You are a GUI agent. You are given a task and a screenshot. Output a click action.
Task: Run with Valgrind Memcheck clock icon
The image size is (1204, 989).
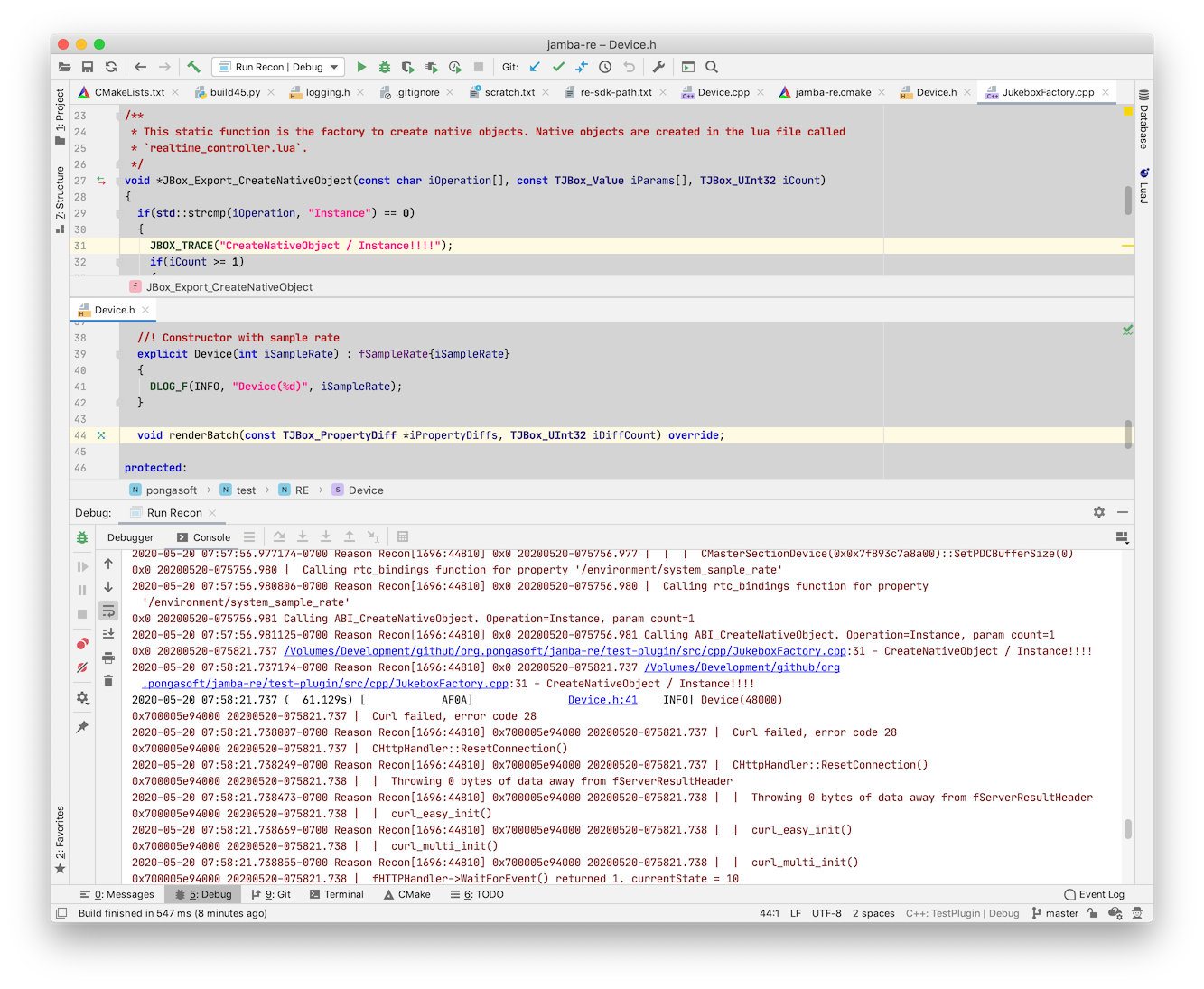coord(455,67)
